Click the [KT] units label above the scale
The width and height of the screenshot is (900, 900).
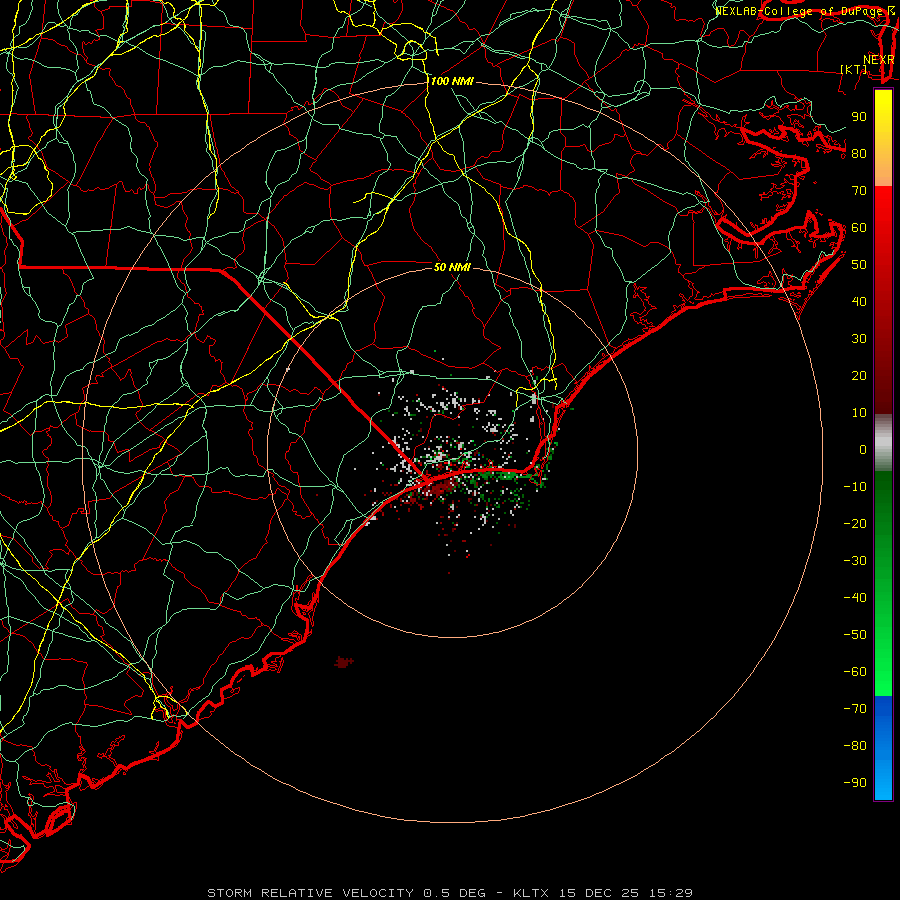[x=854, y=69]
